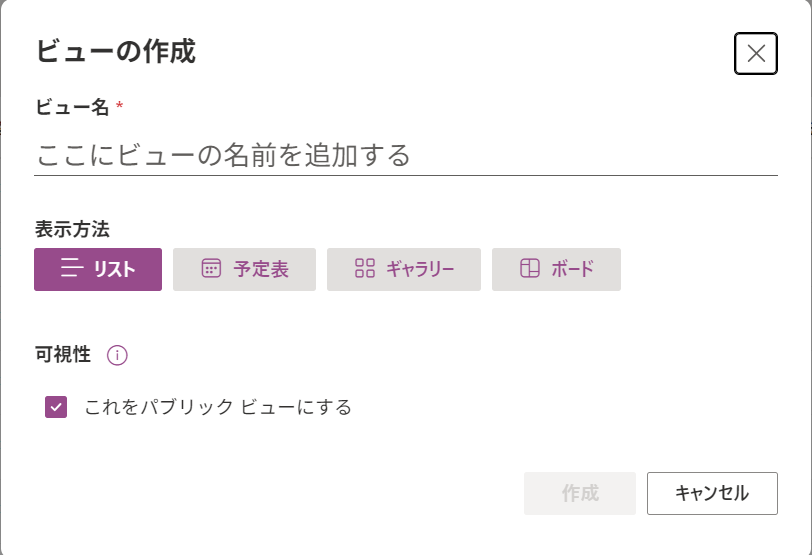
Task: Click the four-squares gallery icon
Action: (365, 268)
